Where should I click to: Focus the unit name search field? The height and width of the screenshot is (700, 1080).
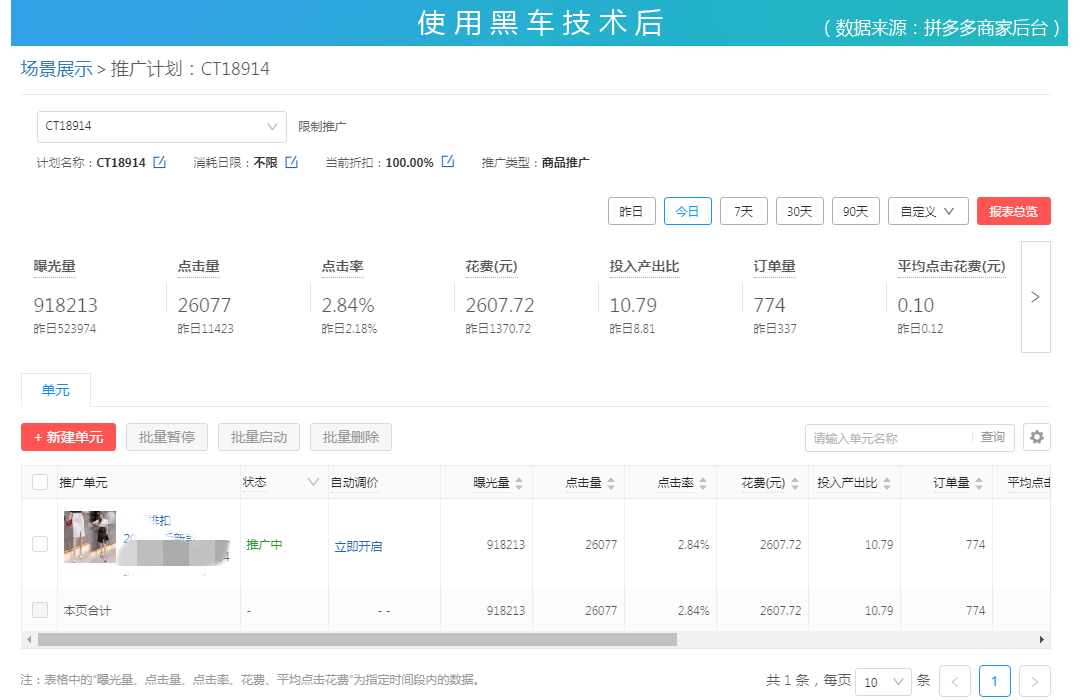pyautogui.click(x=889, y=438)
